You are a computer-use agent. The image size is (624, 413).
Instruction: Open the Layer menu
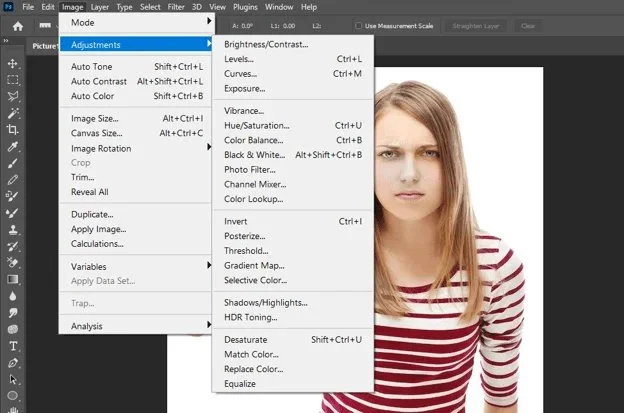(99, 7)
